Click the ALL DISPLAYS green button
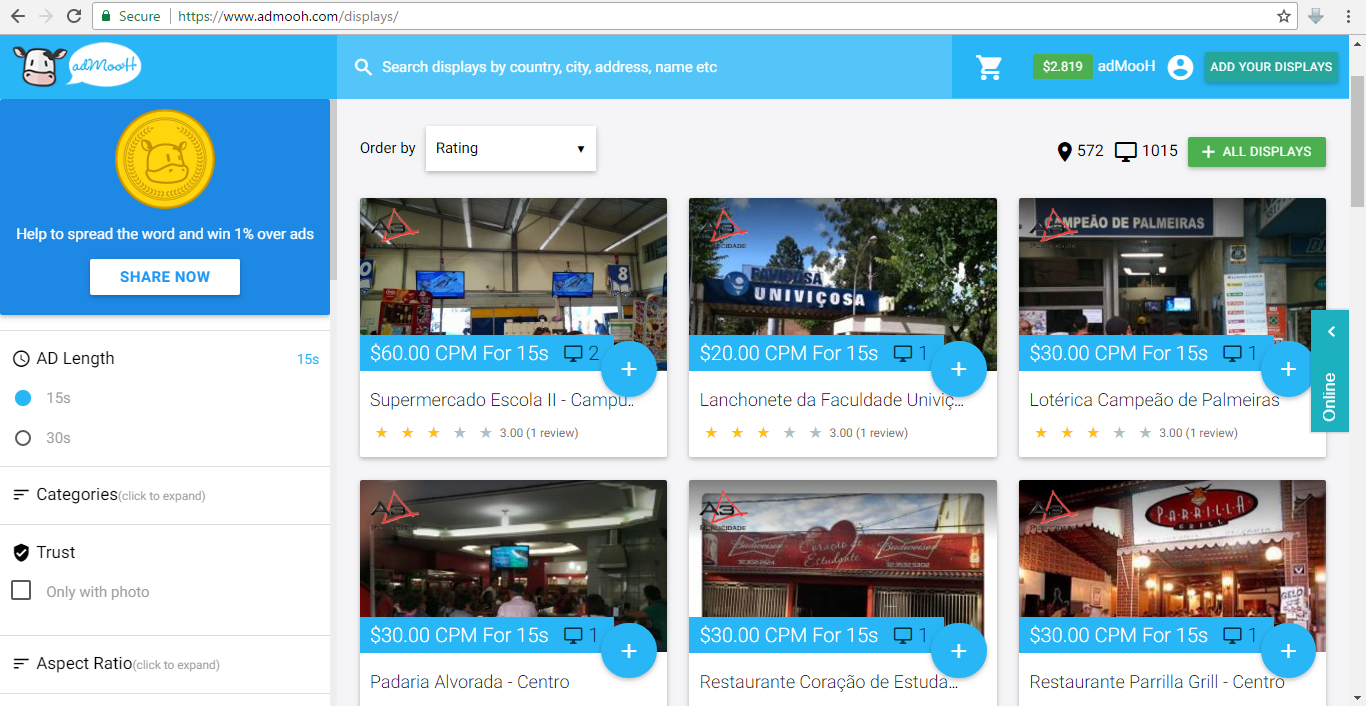This screenshot has height=706, width=1366. pos(1256,152)
